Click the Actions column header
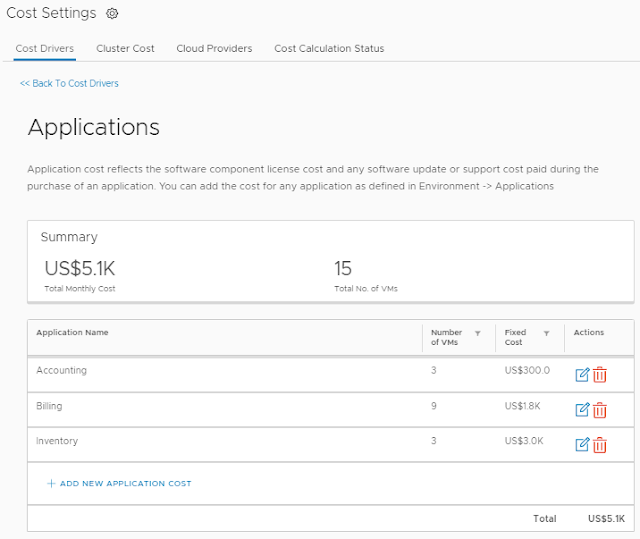The height and width of the screenshot is (539, 640). coord(588,333)
